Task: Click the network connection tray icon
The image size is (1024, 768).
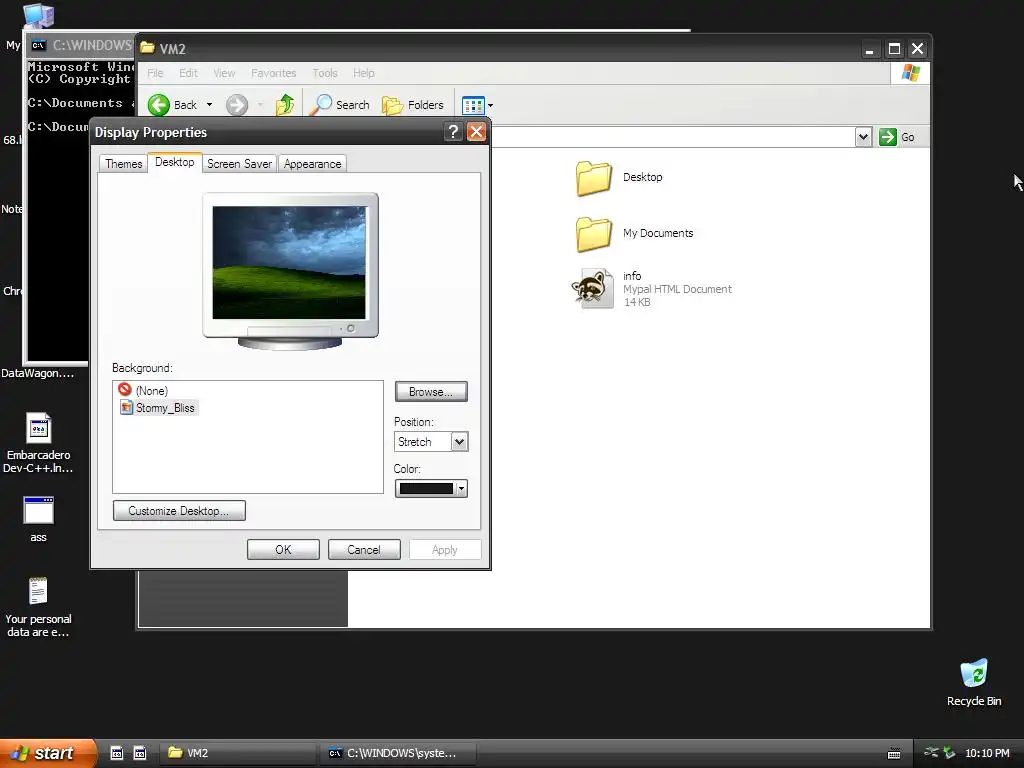Action: click(x=931, y=752)
